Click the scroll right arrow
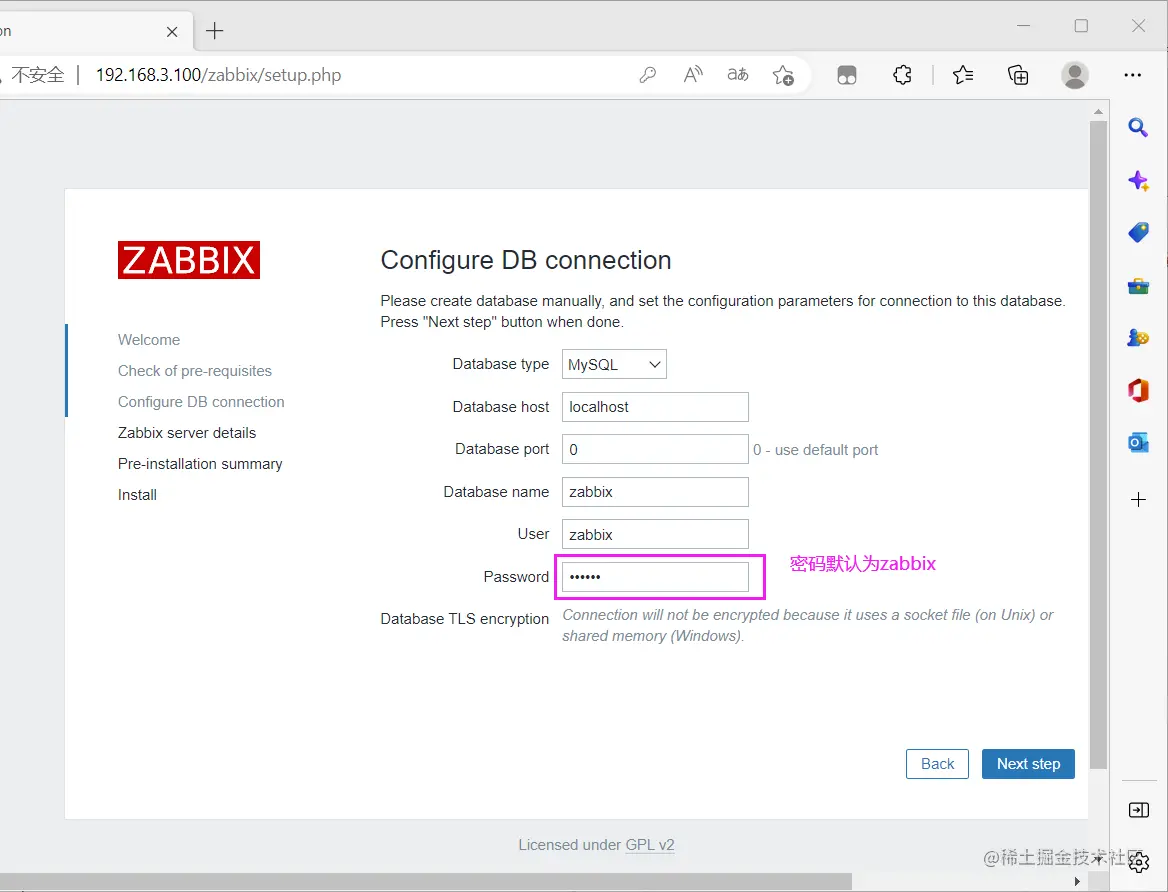Image resolution: width=1168 pixels, height=892 pixels. [x=1077, y=882]
